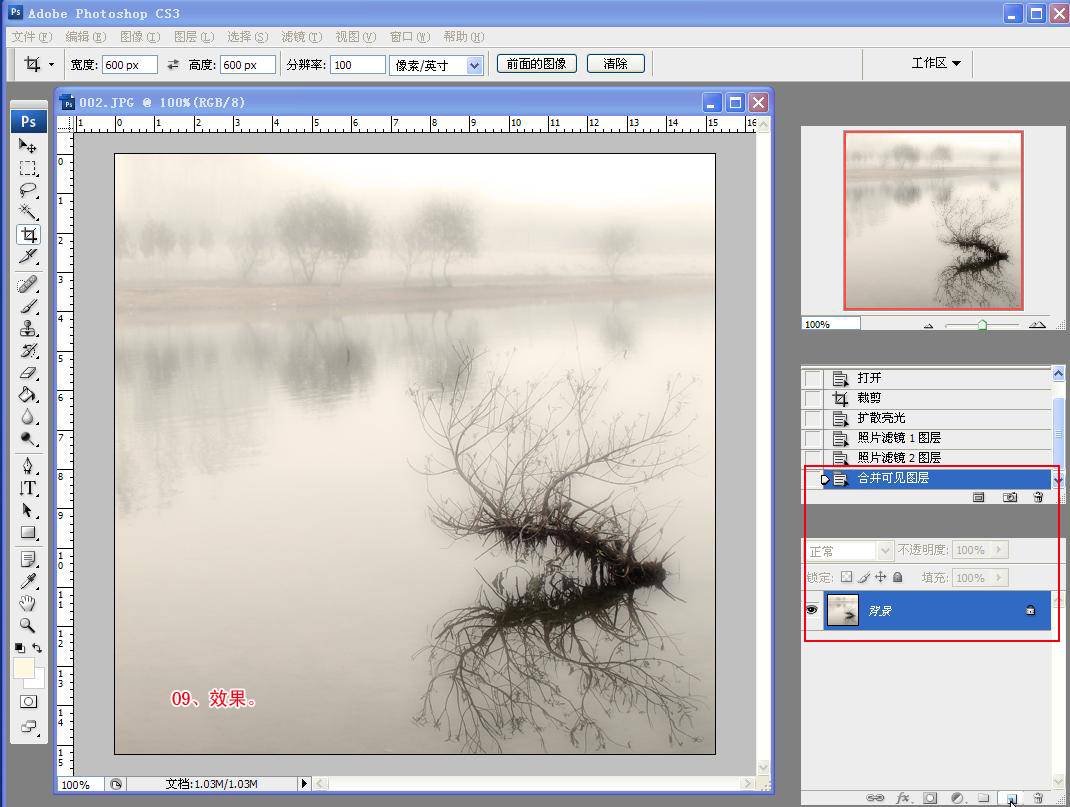Toggle lock position

coord(880,577)
